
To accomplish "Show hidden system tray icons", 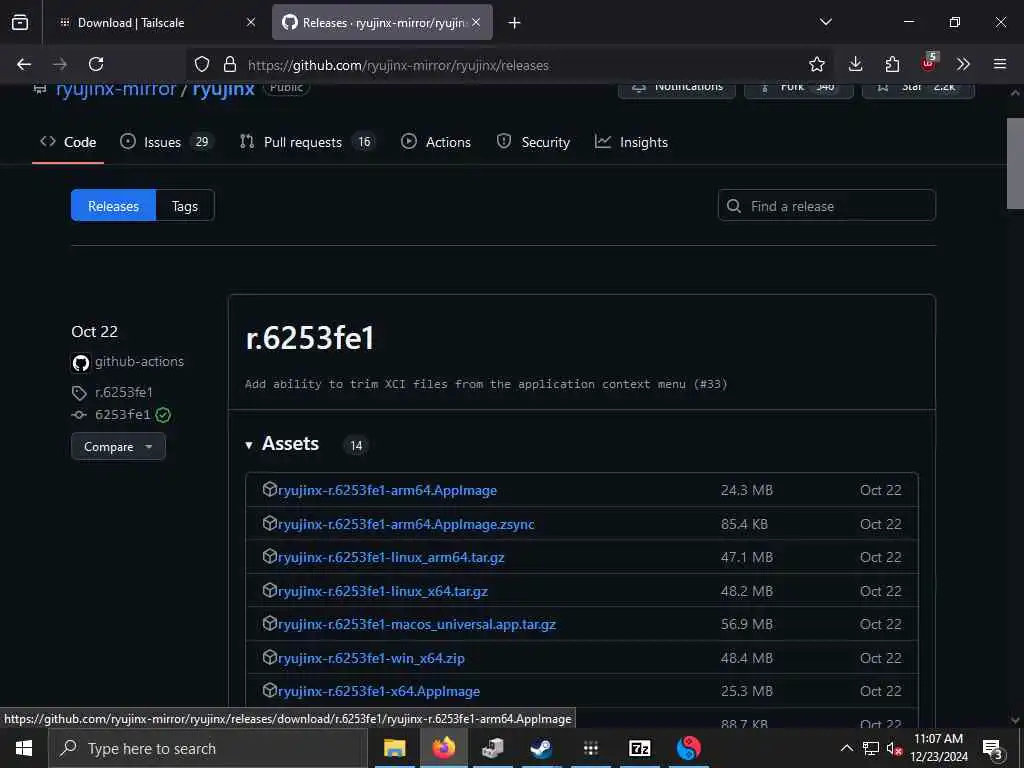I will tap(846, 748).
